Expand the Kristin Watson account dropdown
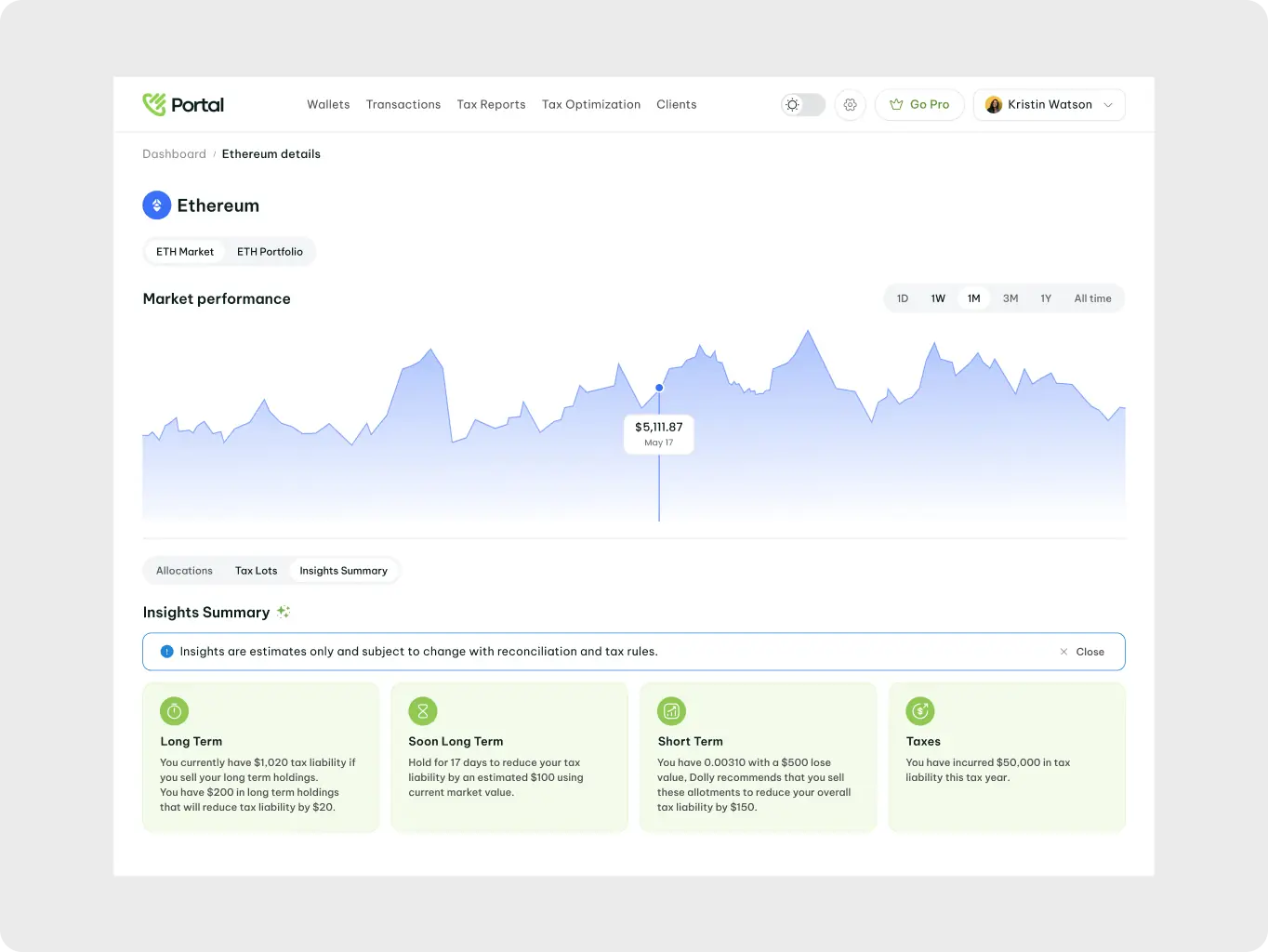 pos(1108,104)
